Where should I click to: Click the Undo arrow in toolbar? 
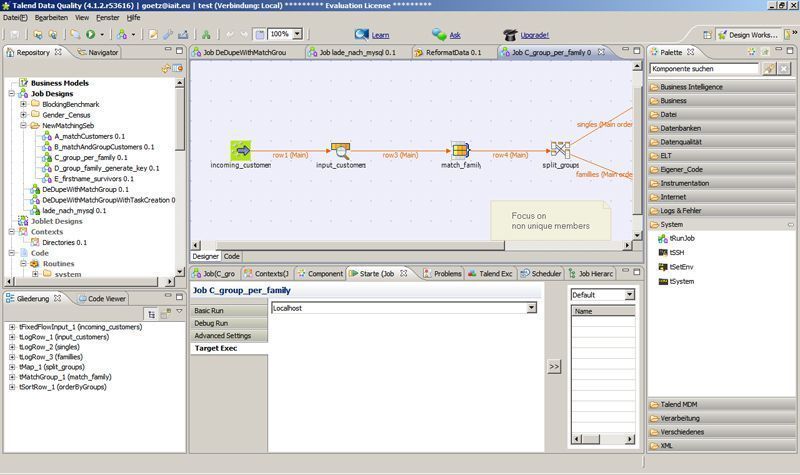(230, 34)
